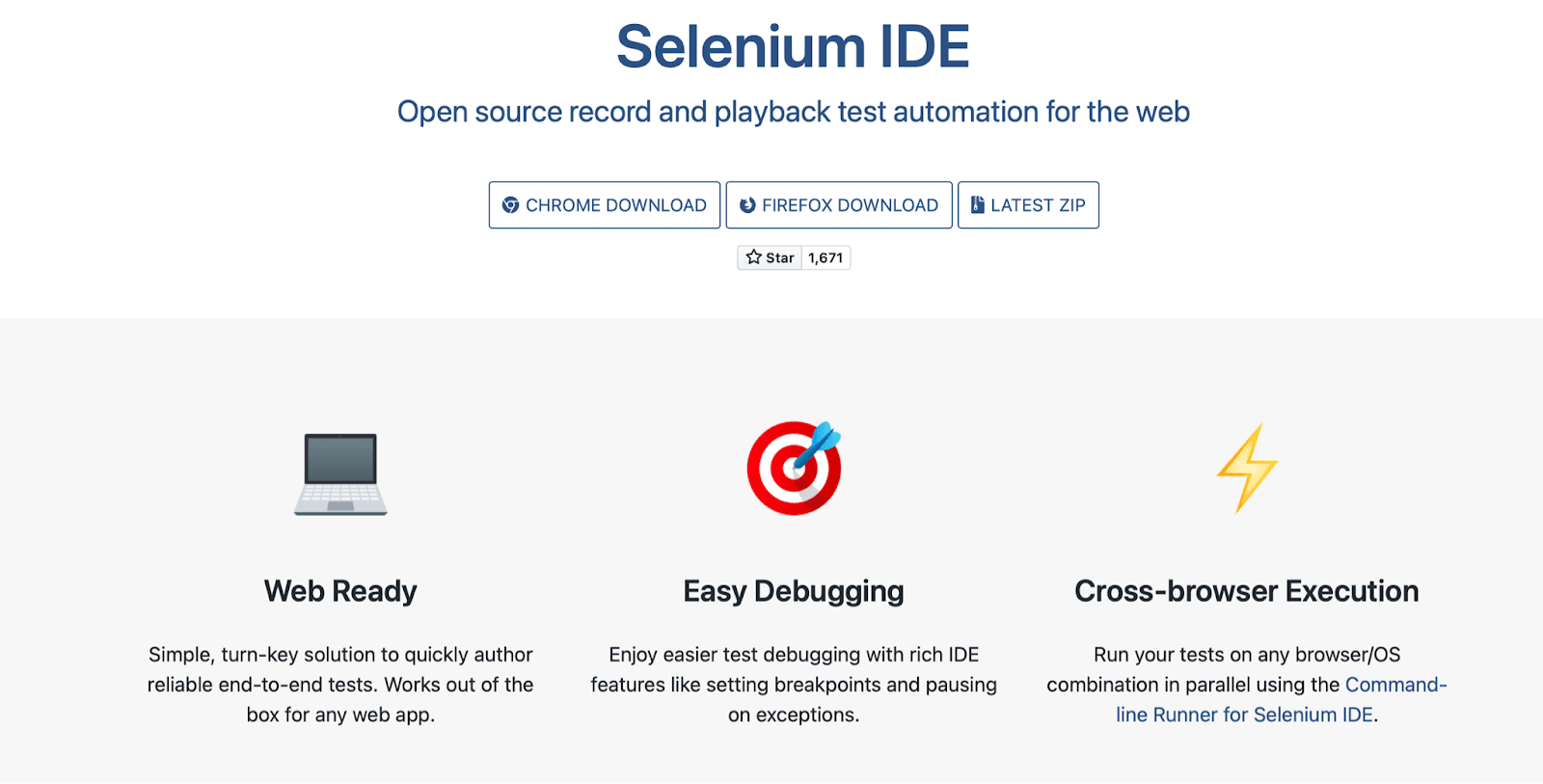Image resolution: width=1543 pixels, height=784 pixels.
Task: Click the Easy Debugging description text
Action: (x=793, y=685)
